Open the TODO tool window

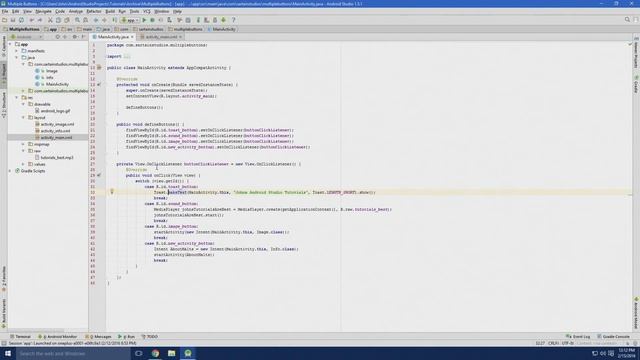(149, 337)
